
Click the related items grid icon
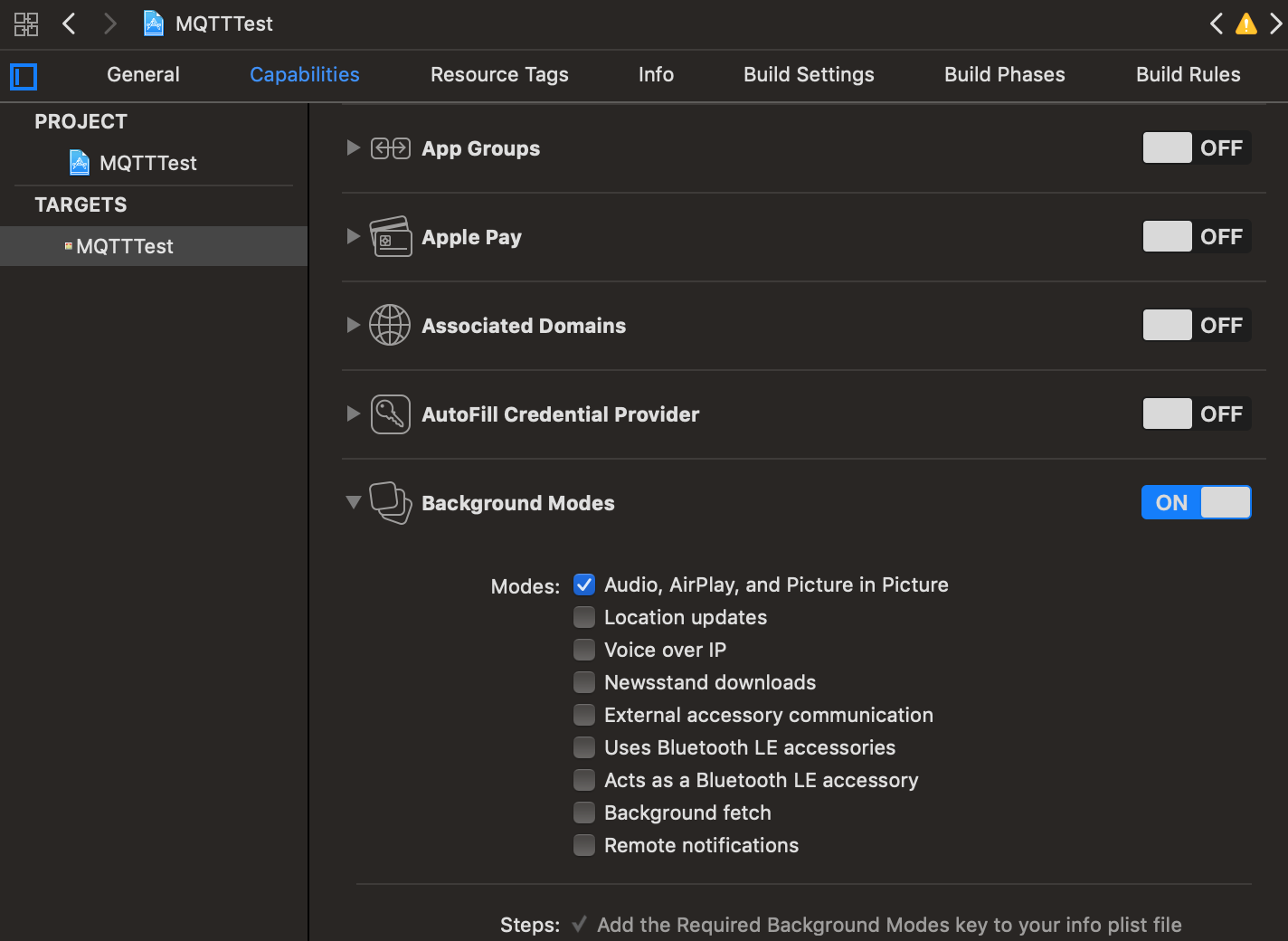tap(26, 24)
